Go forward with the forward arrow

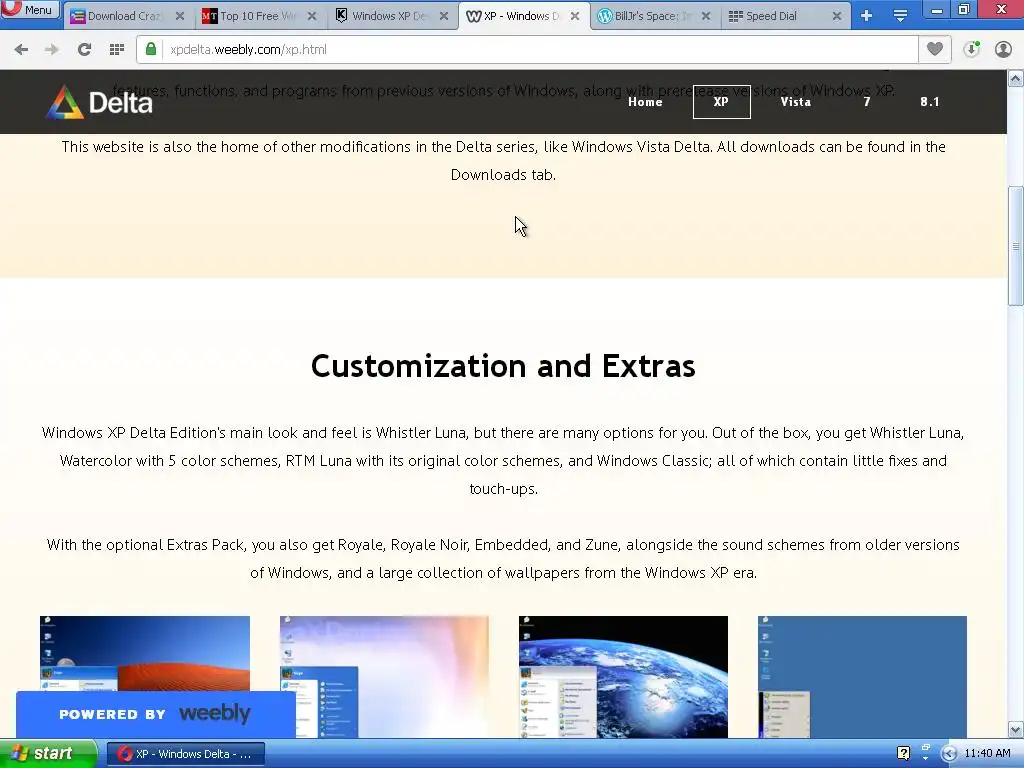pos(52,50)
